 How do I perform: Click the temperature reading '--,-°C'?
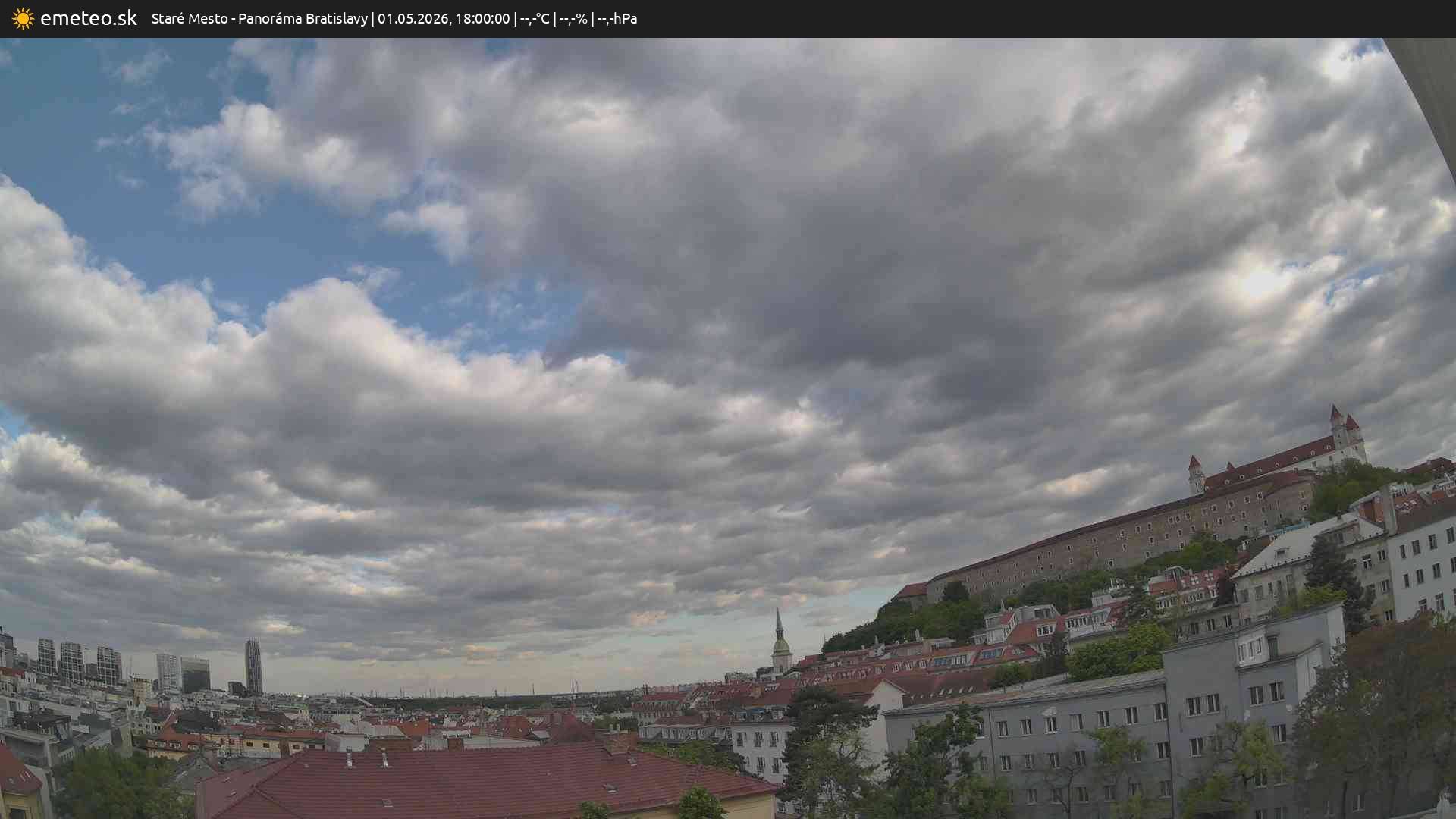click(x=535, y=18)
